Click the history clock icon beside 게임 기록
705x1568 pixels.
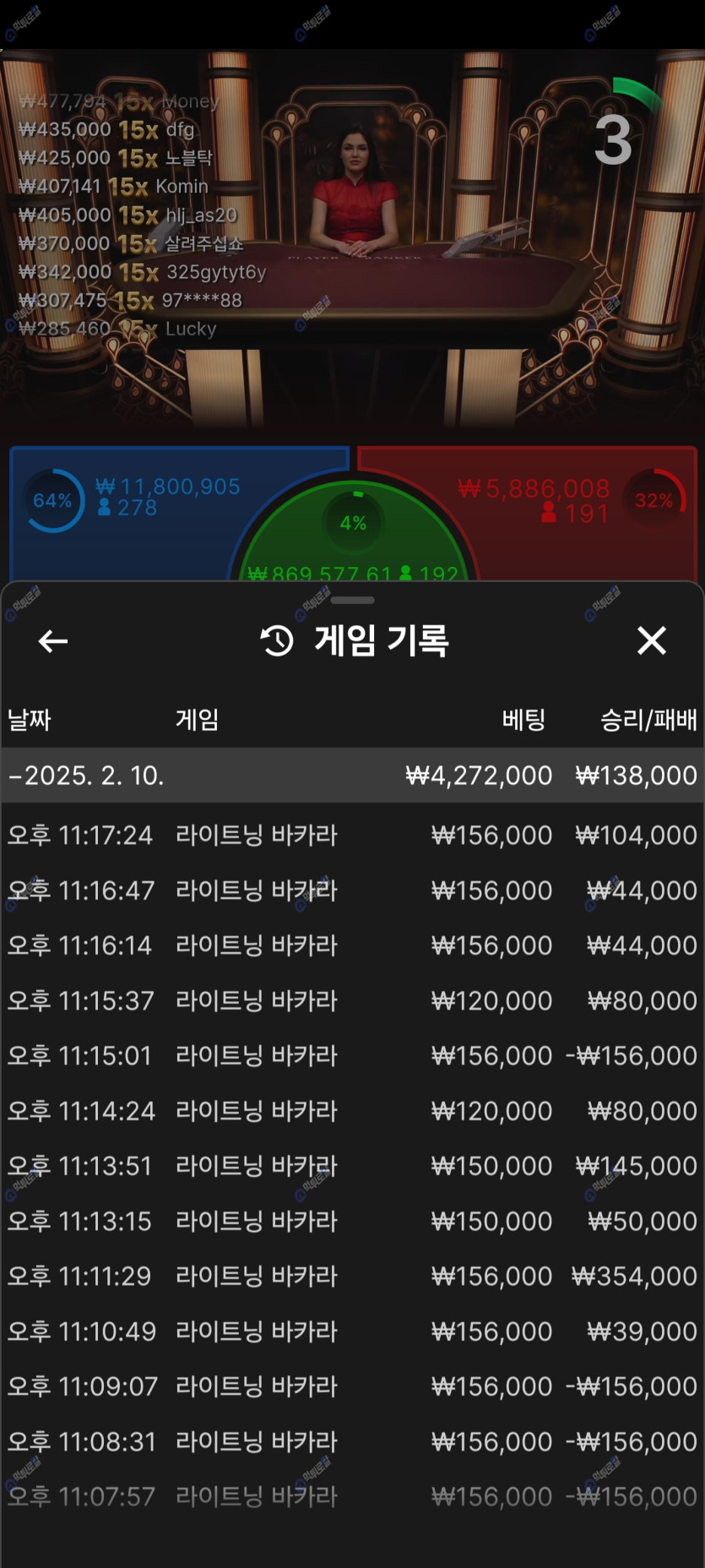(x=277, y=641)
